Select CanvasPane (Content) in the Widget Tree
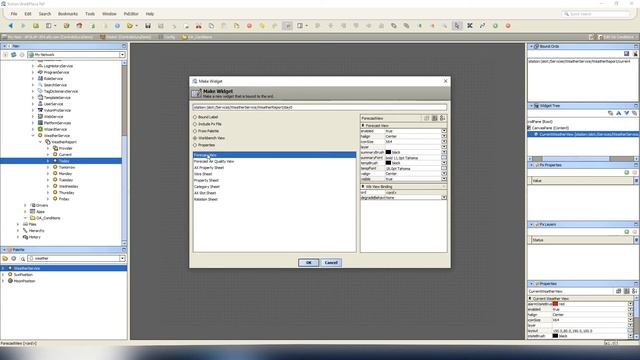The width and height of the screenshot is (640, 360). (x=551, y=128)
